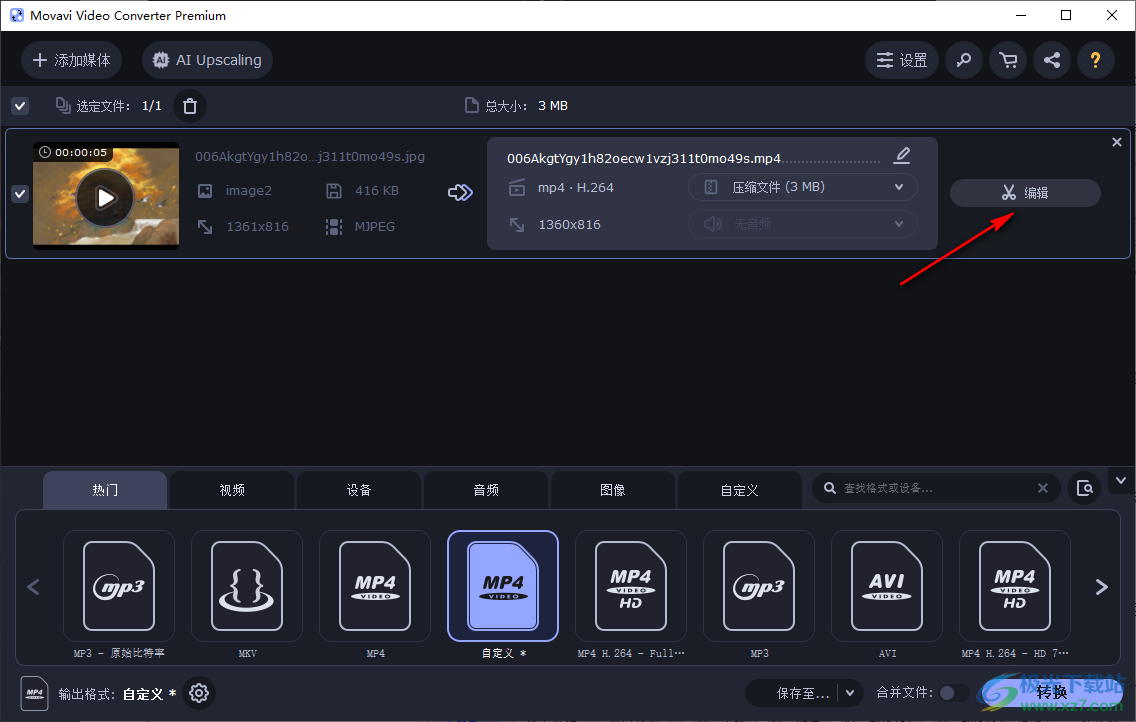Switch to the 图像 tab
This screenshot has height=722, width=1136.
[x=613, y=490]
